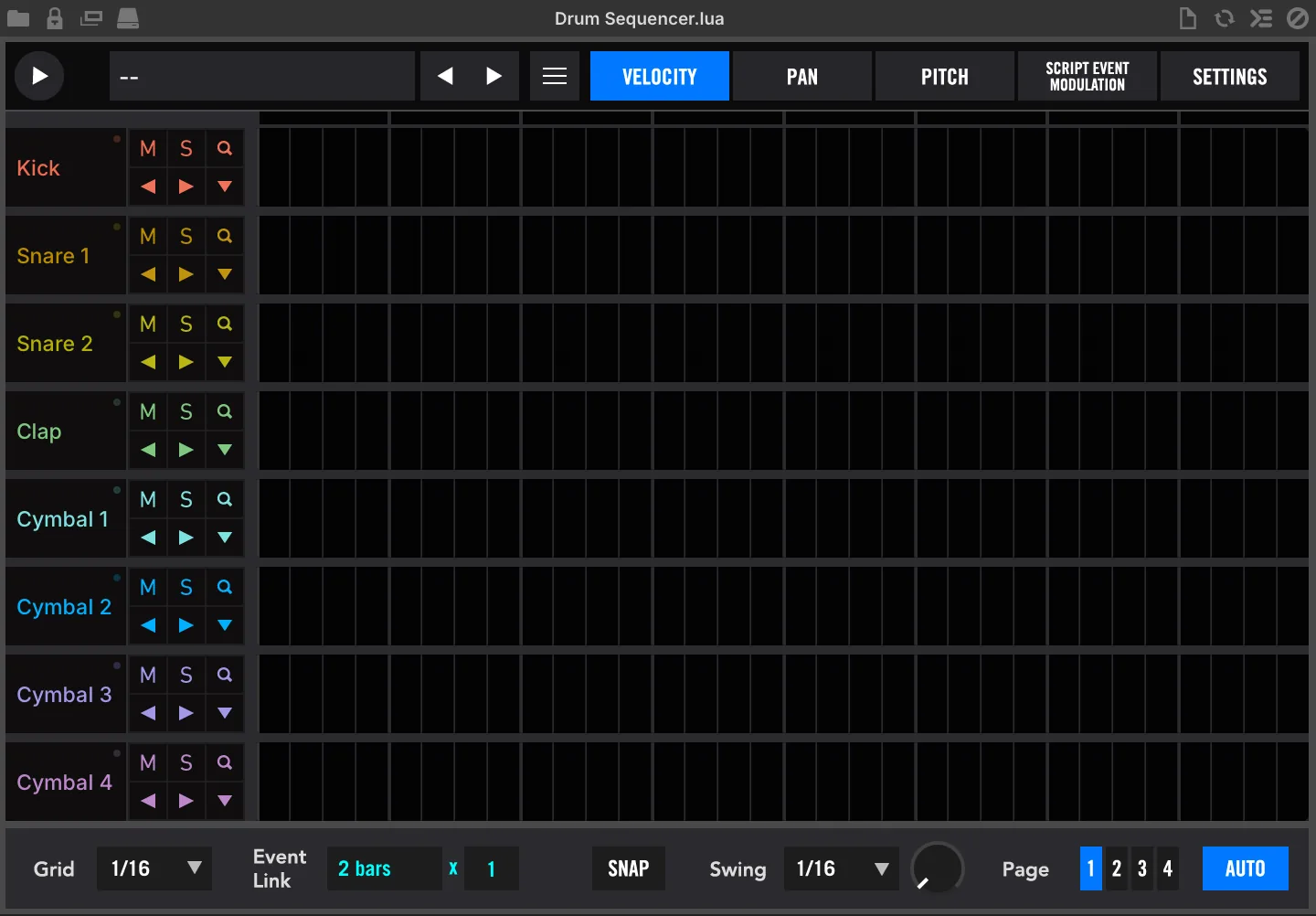Enable the AUTO page button
The image size is (1316, 916).
1245,868
